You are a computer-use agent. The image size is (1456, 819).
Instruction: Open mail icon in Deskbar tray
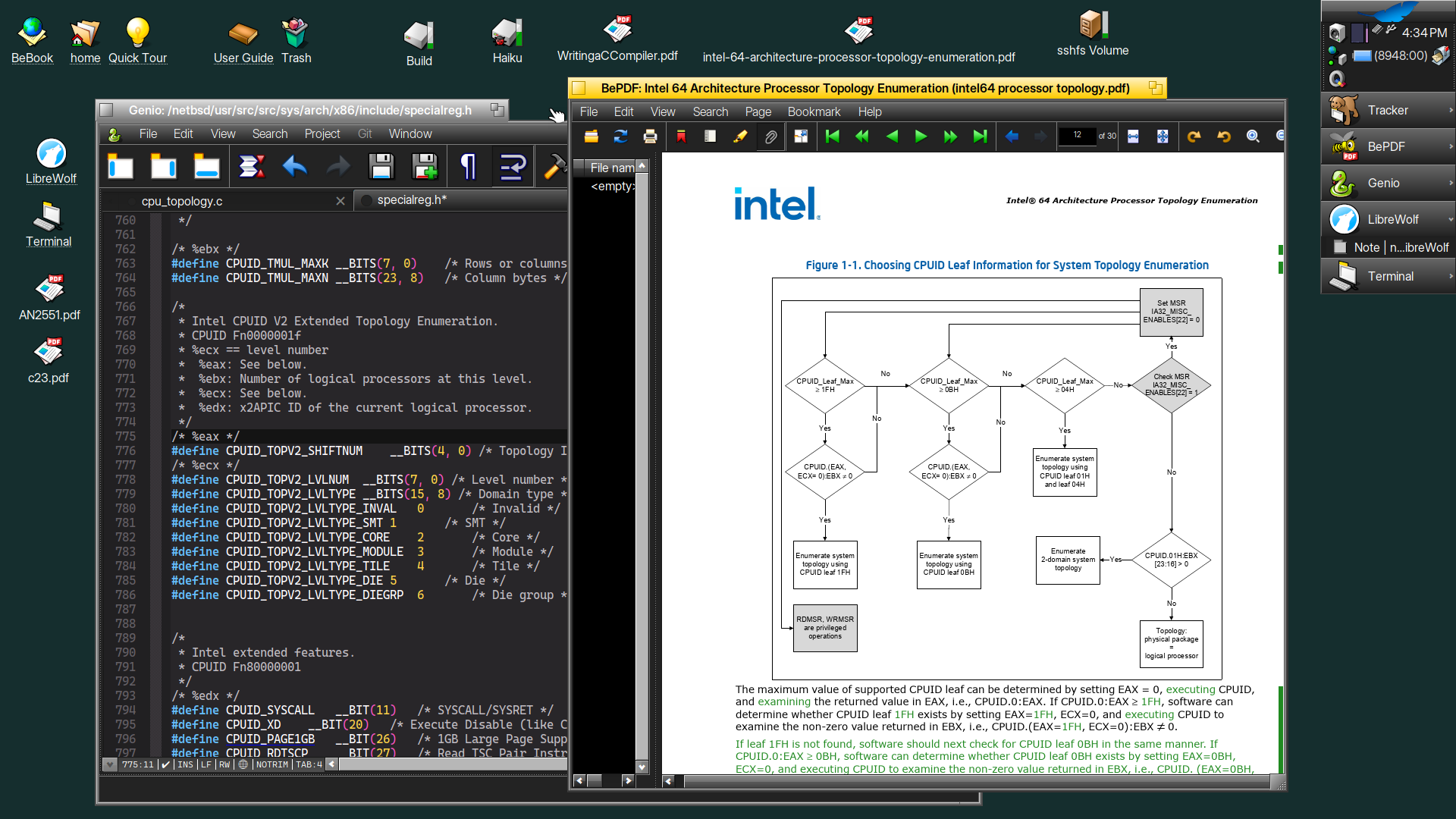coord(1441,55)
